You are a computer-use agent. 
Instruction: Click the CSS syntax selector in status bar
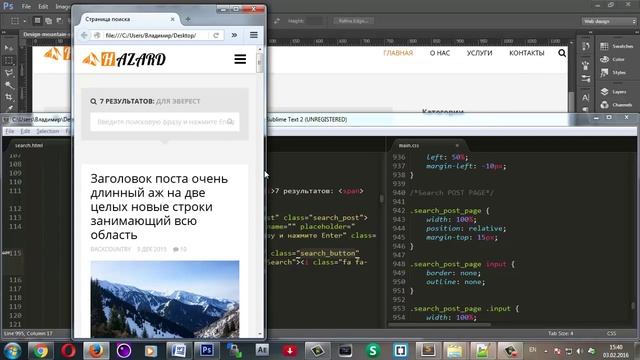(x=611, y=333)
